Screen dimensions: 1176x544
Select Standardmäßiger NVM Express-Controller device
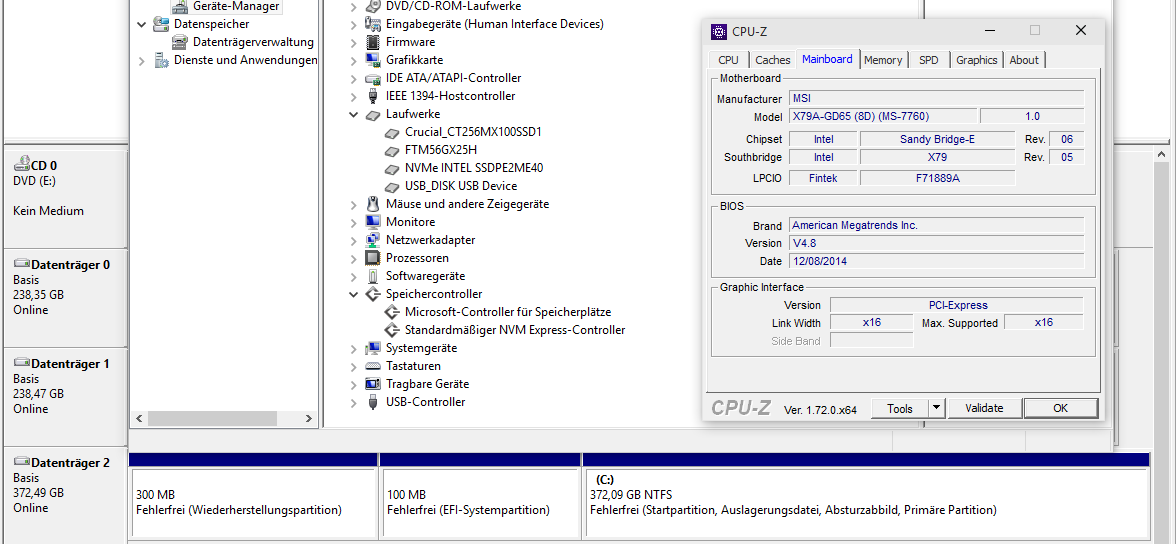tap(514, 330)
